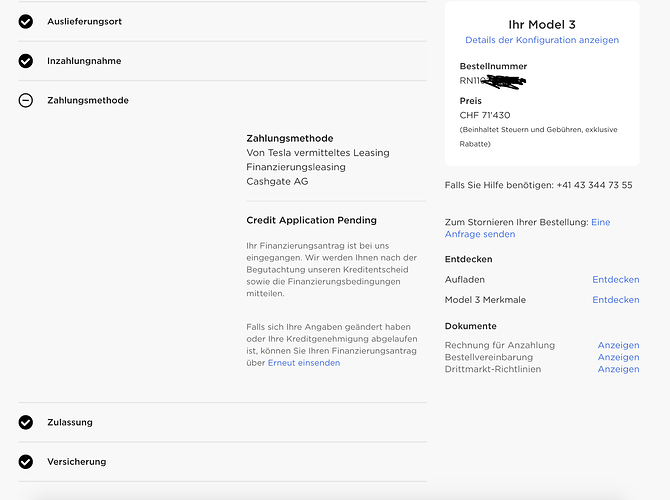Collapse Zahlungsmethode via the minus circle icon

coord(26,100)
